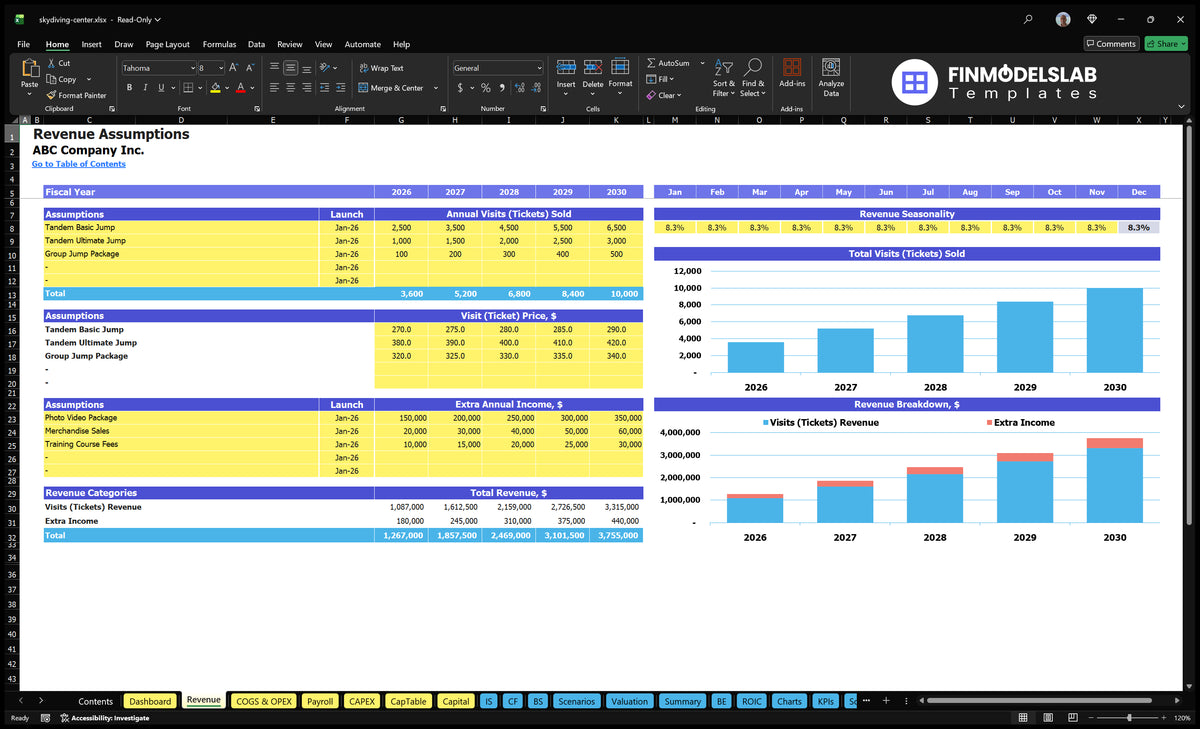Click the Copy icon in Clipboard group
1200x729 pixels.
(51, 79)
